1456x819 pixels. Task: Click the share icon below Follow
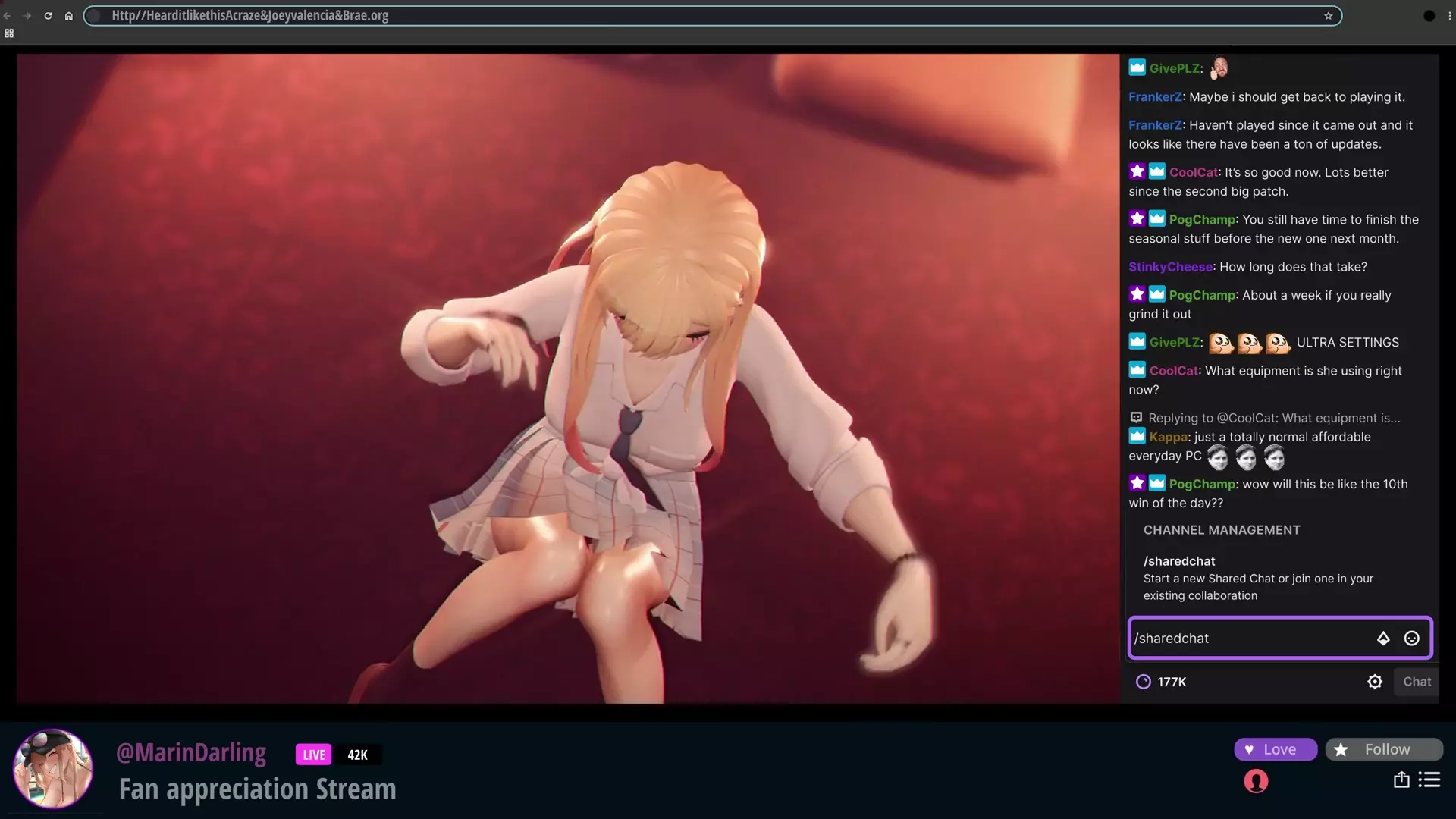pos(1401,780)
